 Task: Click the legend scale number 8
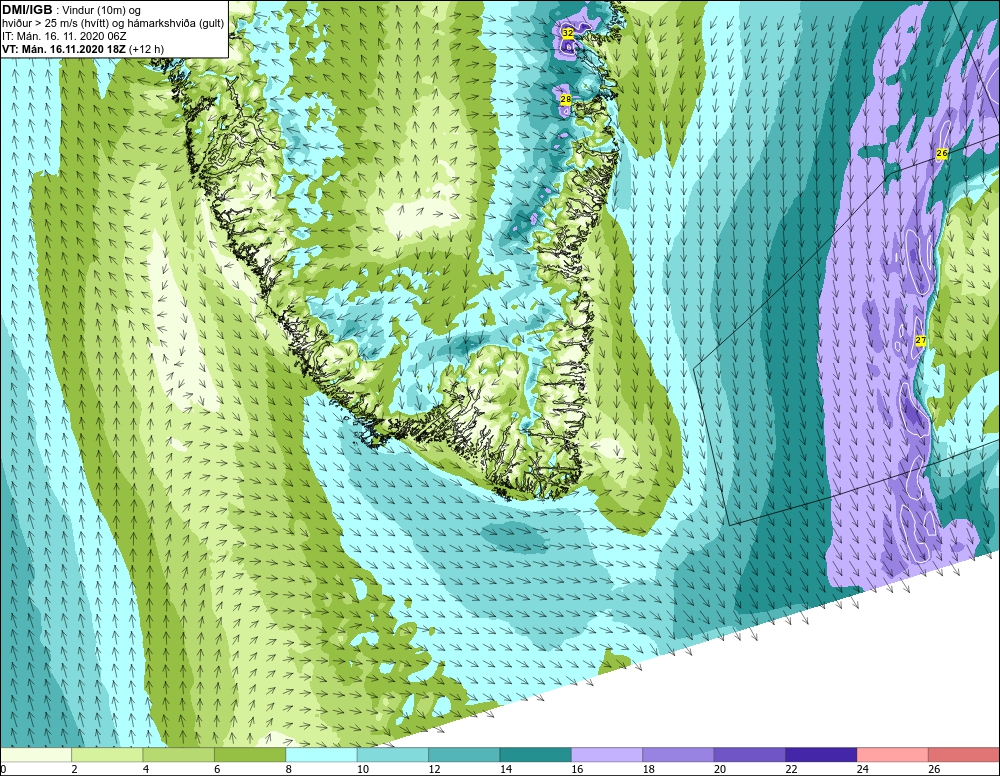pos(289,769)
